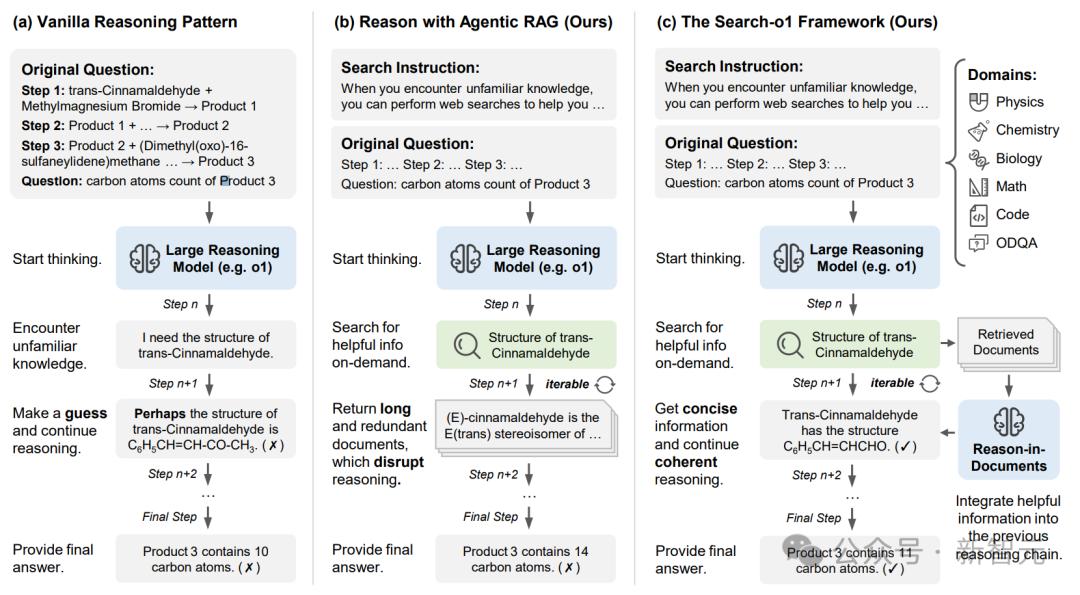
Task: Click the iterable loop icon in panel (b)
Action: (605, 384)
